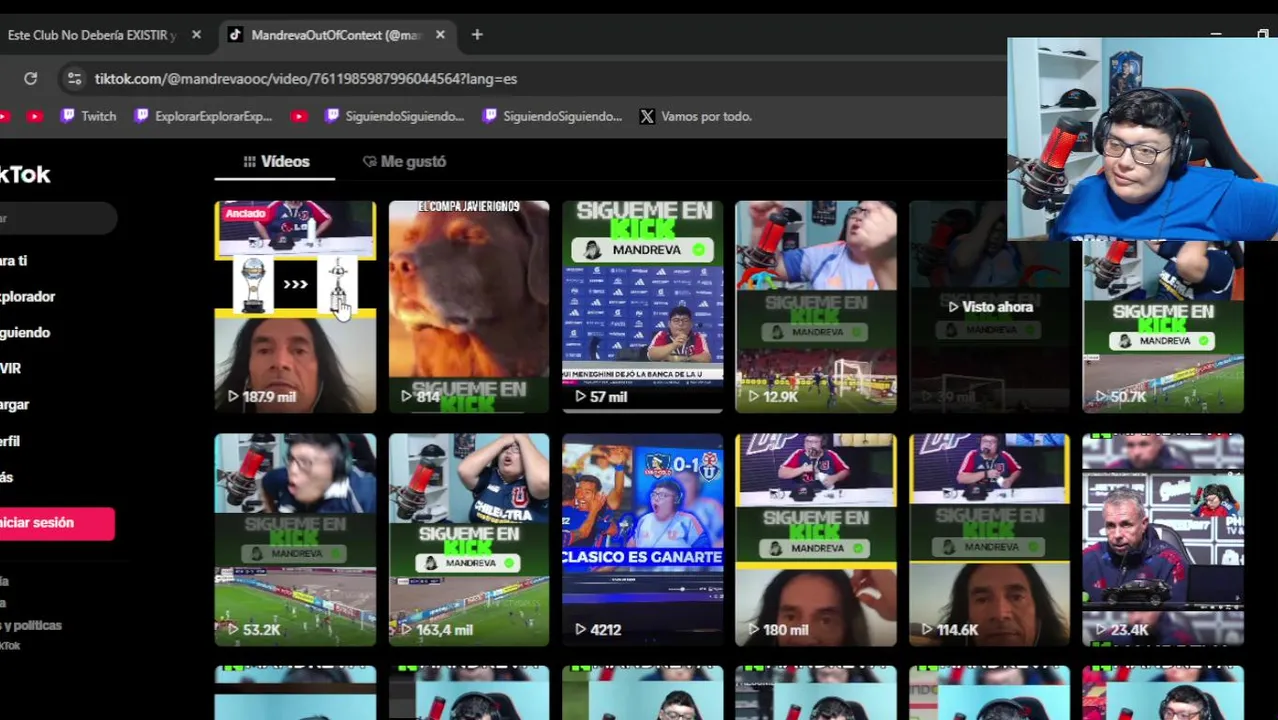Open 'CLASICO ES GANARTE' video with 4212 views
Viewport: 1278px width, 720px height.
tap(642, 540)
